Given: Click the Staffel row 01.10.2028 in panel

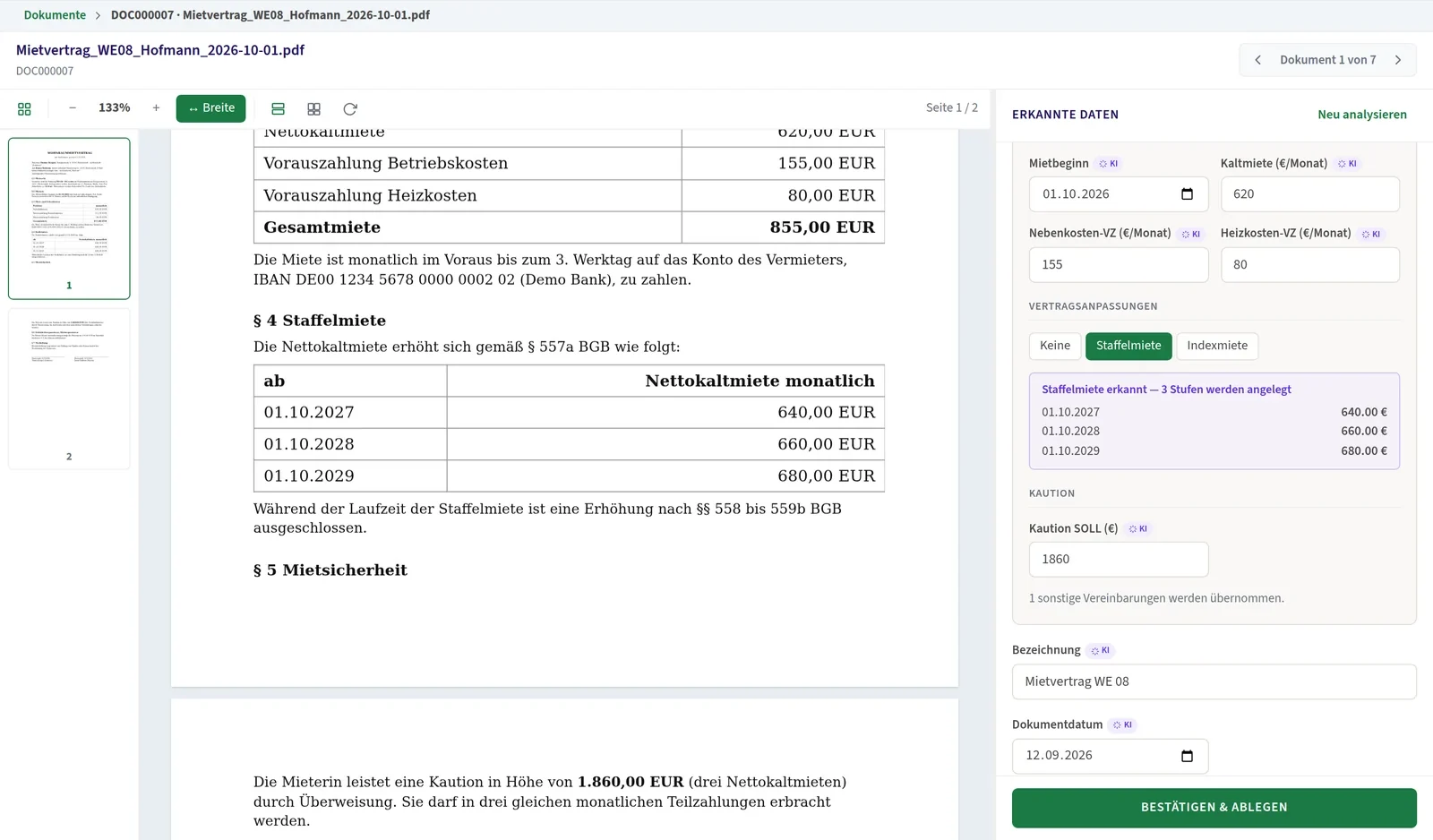Looking at the screenshot, I should click(1214, 432).
